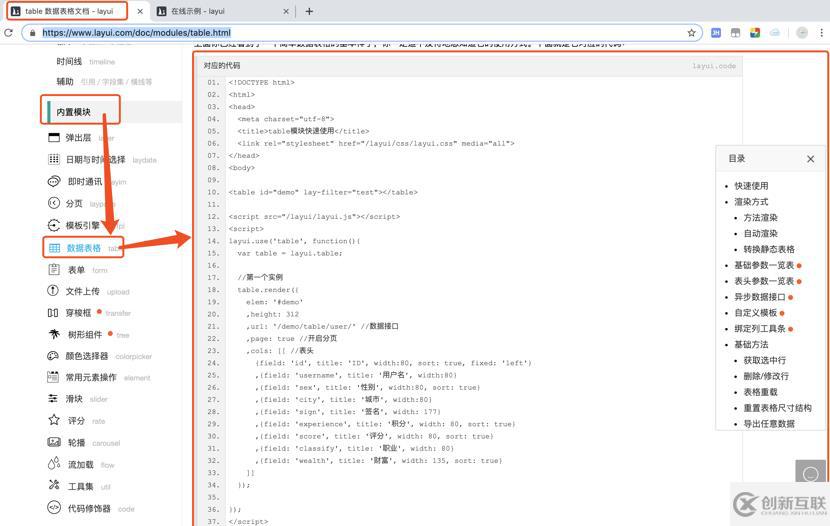Click code line 10 table id="demo"
This screenshot has width=830, height=526.
point(323,192)
